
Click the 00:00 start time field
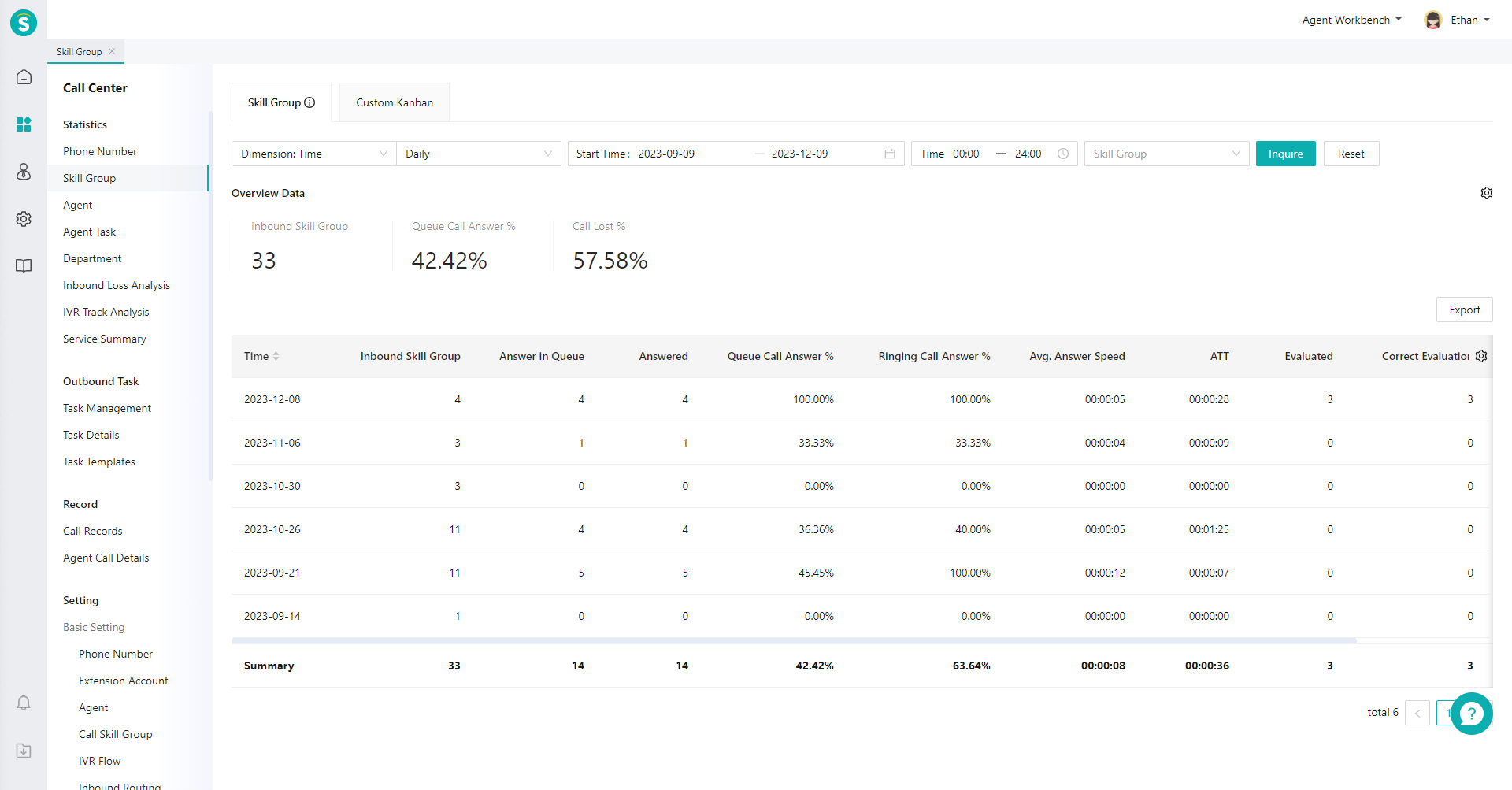point(966,154)
